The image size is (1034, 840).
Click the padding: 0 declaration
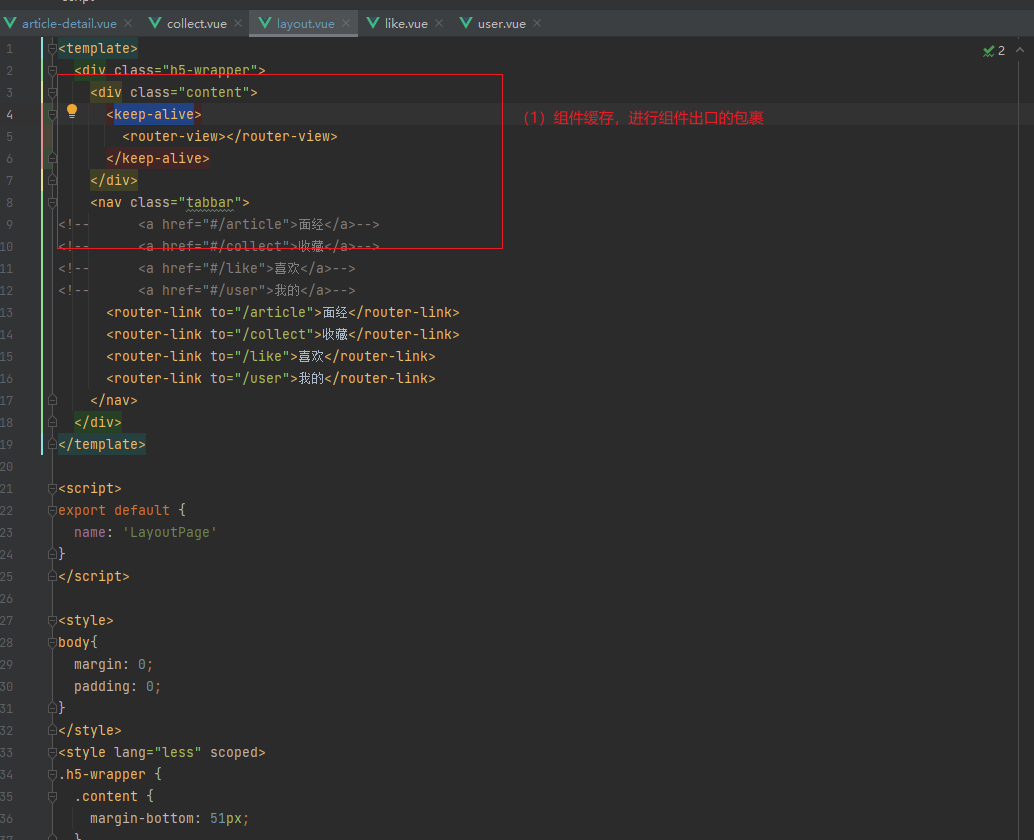[117, 686]
